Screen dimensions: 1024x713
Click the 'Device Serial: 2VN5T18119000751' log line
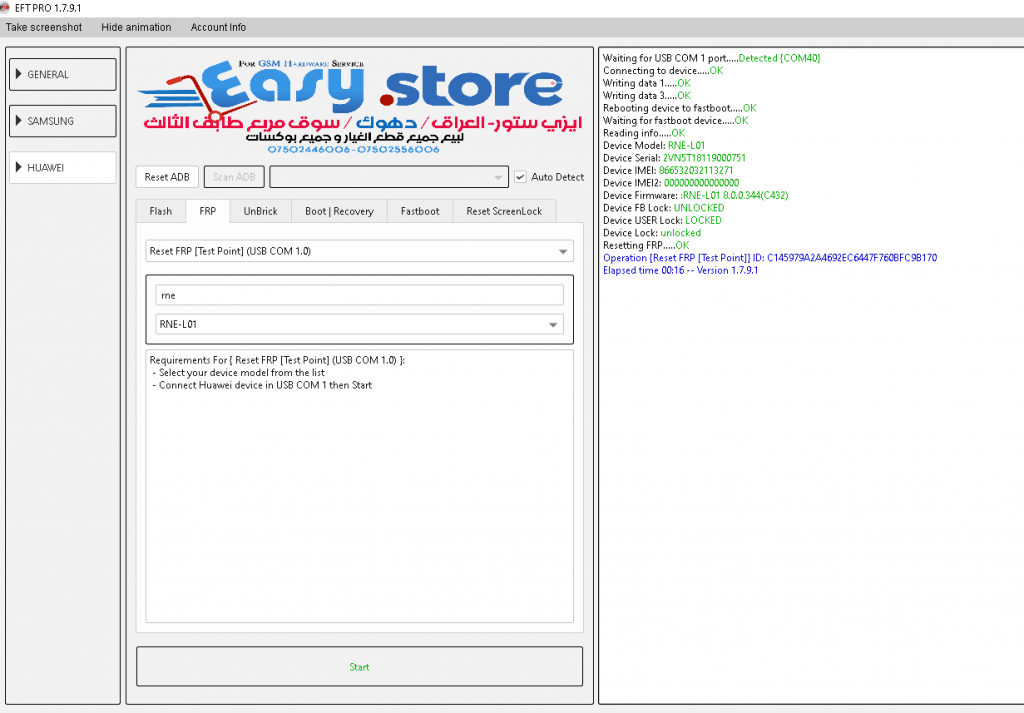pos(674,158)
